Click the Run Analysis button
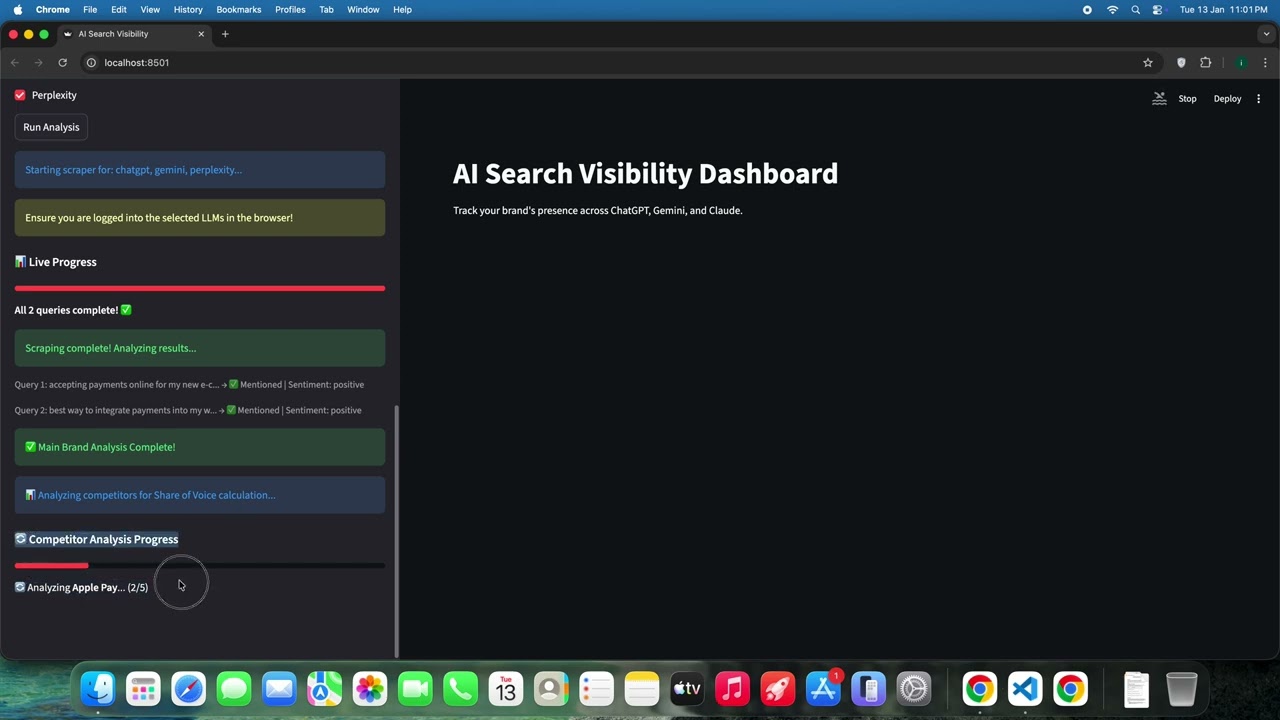Image resolution: width=1280 pixels, height=720 pixels. (x=51, y=127)
